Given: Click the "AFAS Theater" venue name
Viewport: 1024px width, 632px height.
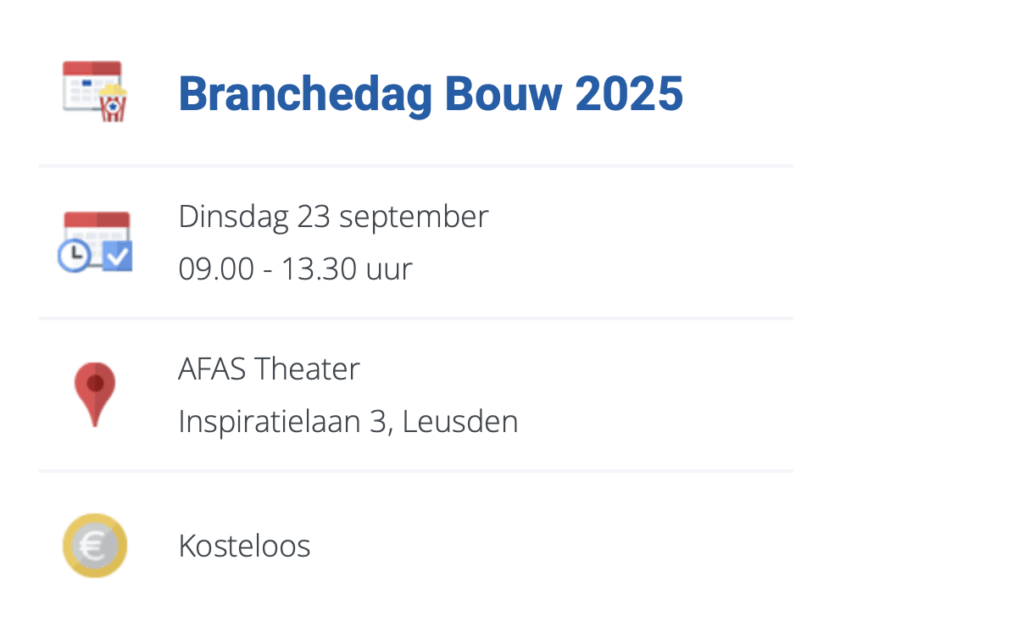Looking at the screenshot, I should (x=268, y=369).
